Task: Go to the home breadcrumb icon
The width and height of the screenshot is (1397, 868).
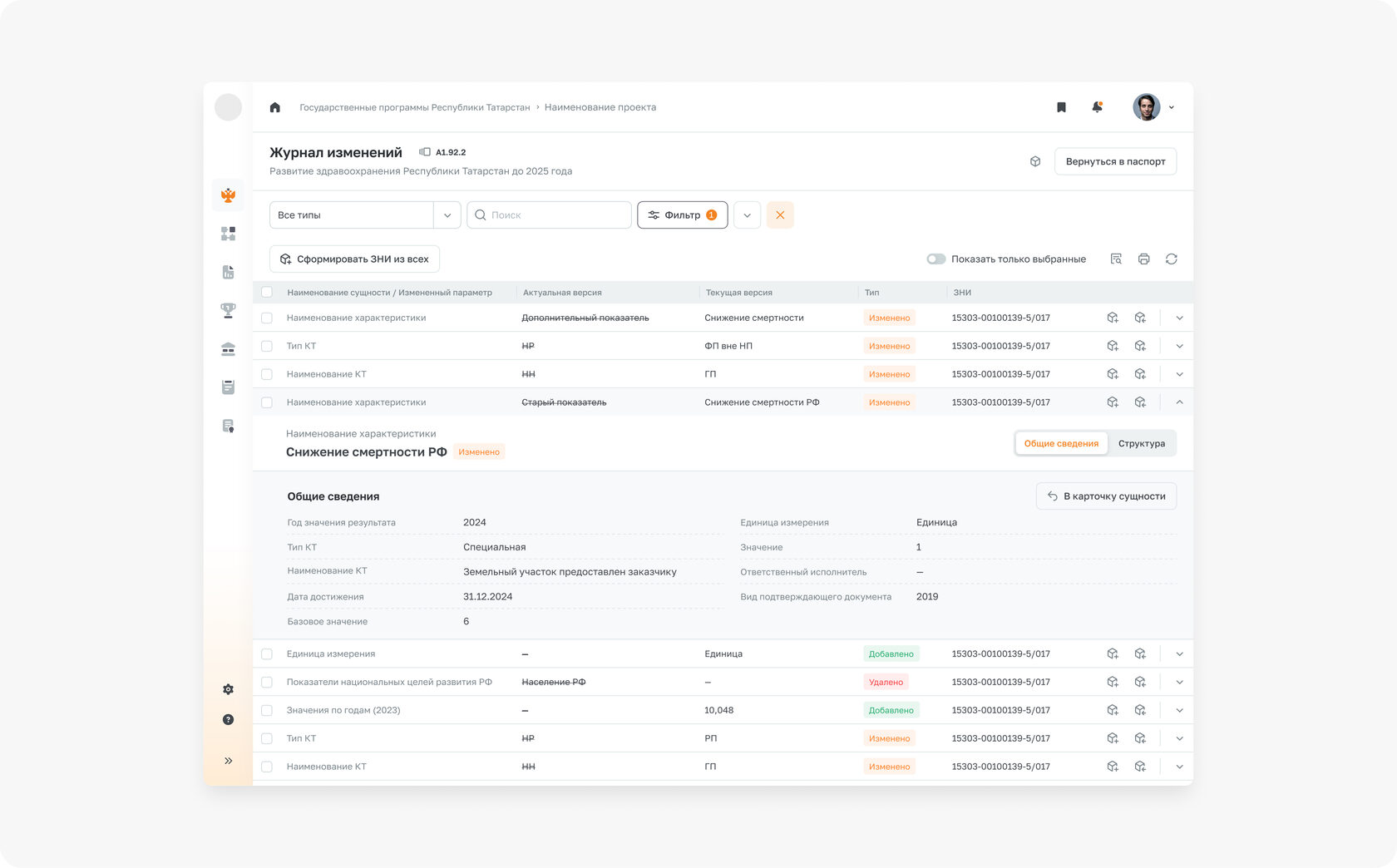Action: click(x=275, y=107)
